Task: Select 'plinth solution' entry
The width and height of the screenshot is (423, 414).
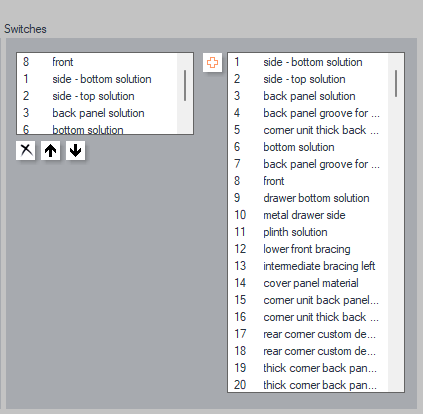Action: coord(308,232)
